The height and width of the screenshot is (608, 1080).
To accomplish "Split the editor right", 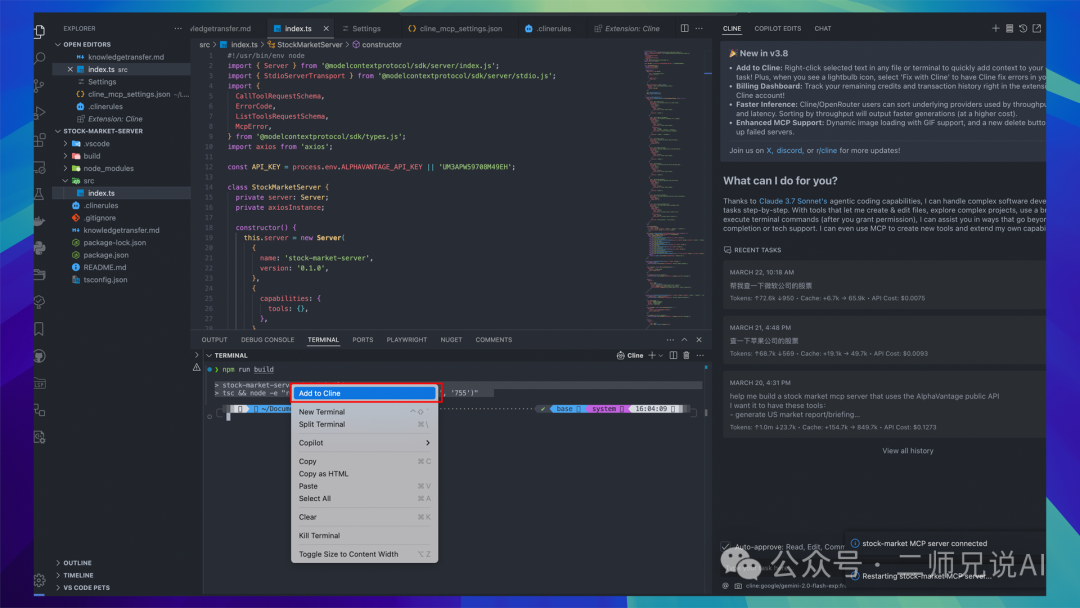I will click(x=685, y=28).
